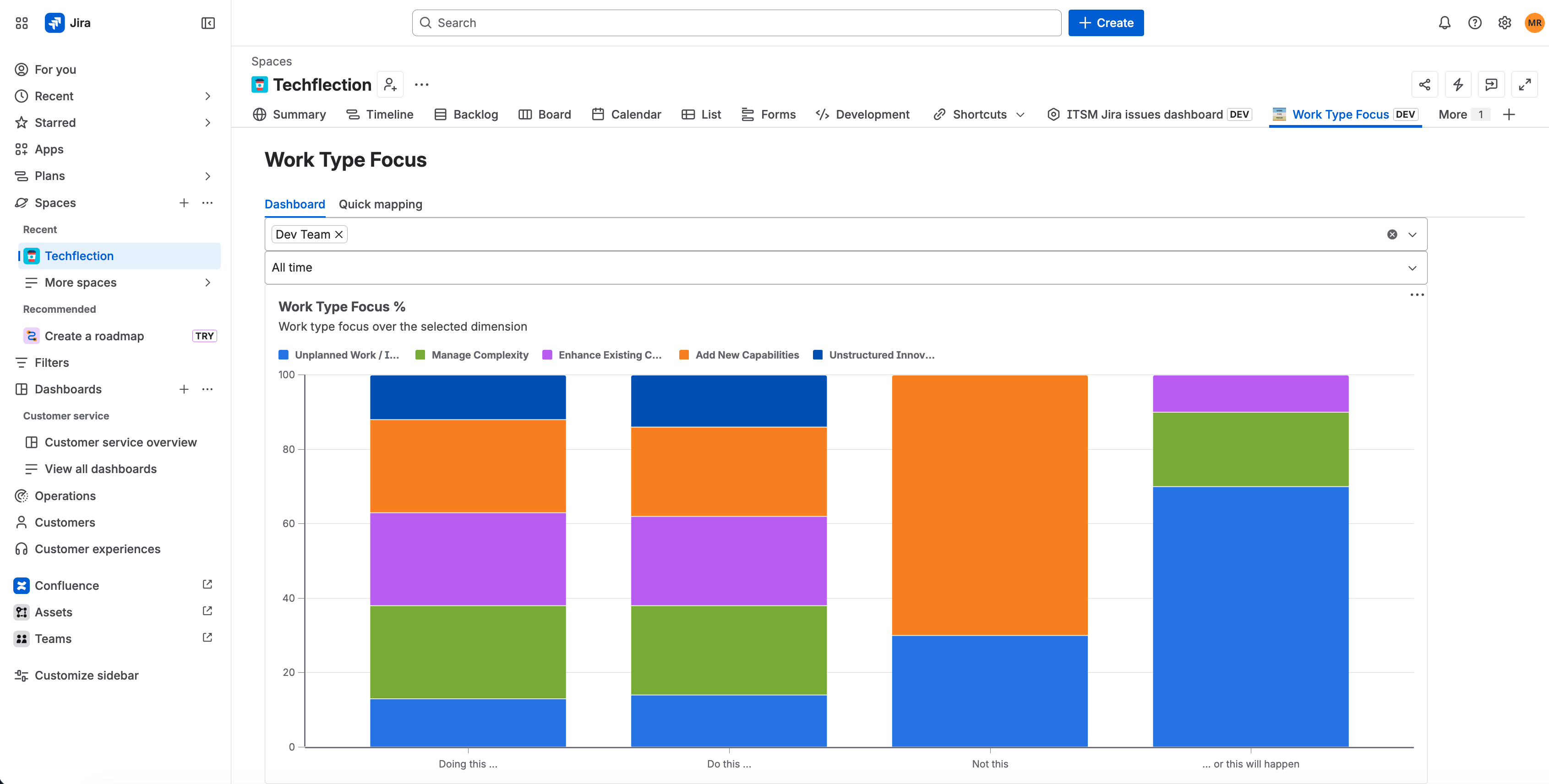Open the Forms tab
The width and height of the screenshot is (1549, 784).
(x=768, y=114)
